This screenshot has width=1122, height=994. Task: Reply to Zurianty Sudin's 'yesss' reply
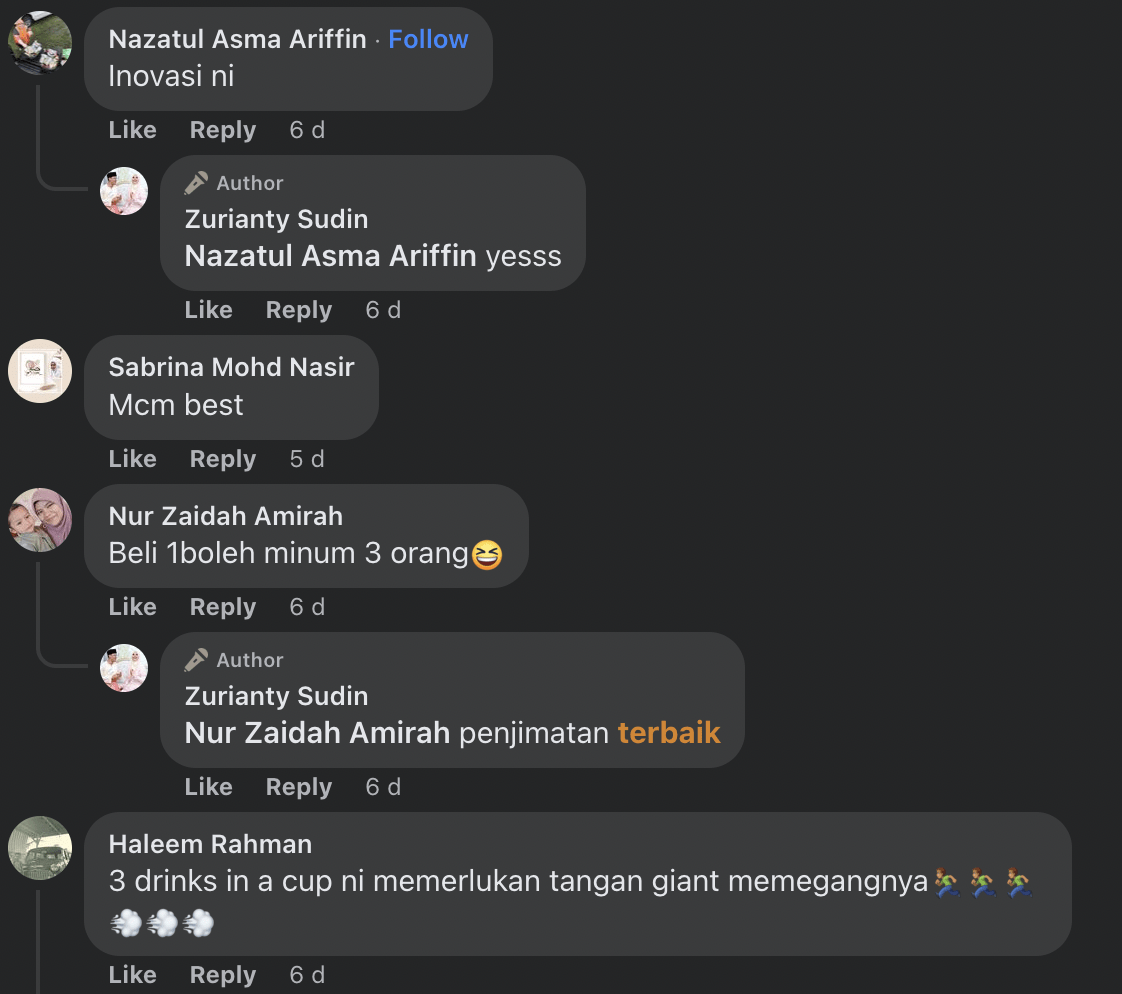298,310
